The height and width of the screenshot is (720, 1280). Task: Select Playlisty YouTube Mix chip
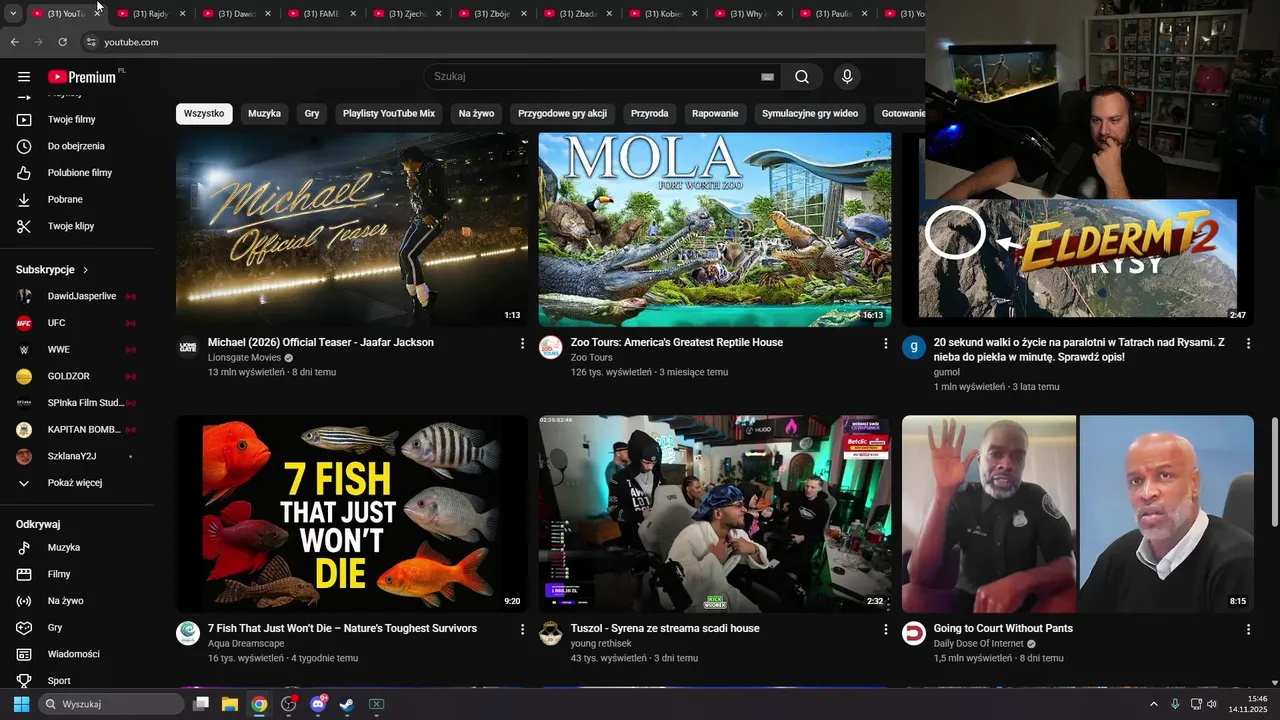389,114
